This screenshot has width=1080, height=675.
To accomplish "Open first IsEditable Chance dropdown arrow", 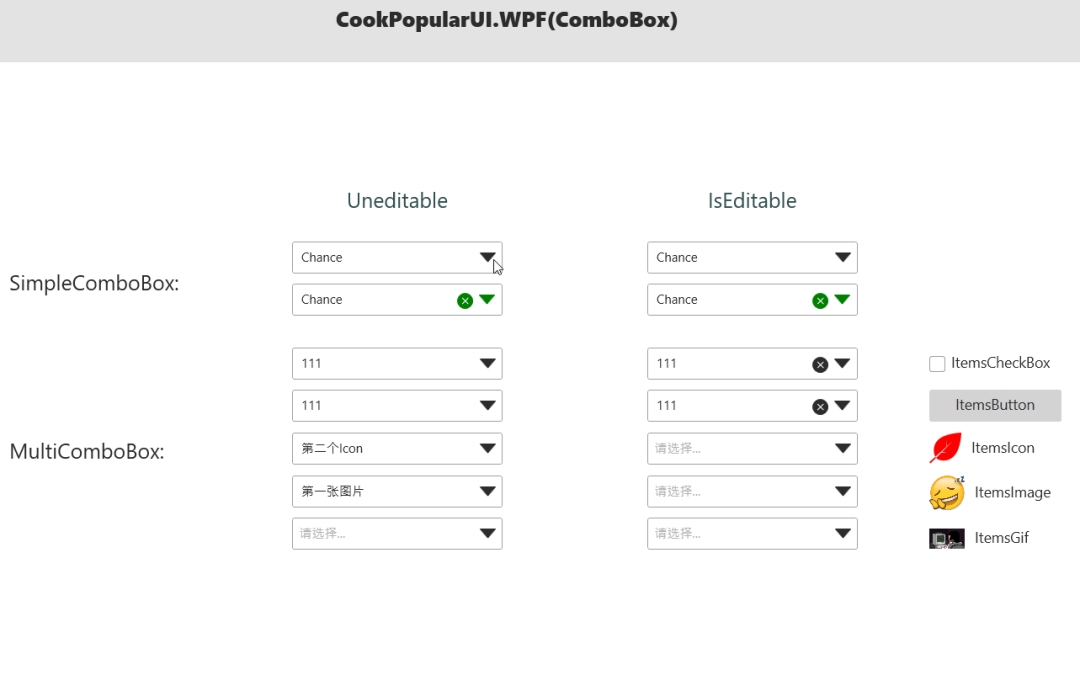I will 842,257.
